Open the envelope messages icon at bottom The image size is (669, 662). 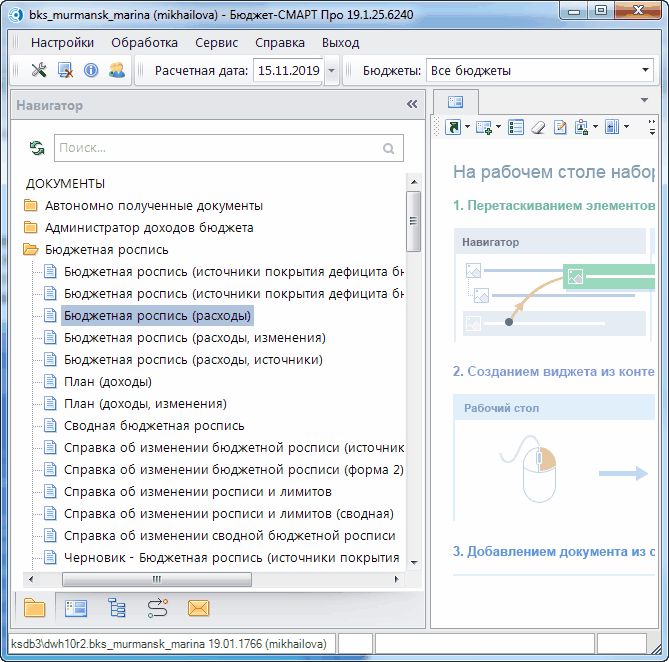pyautogui.click(x=198, y=607)
